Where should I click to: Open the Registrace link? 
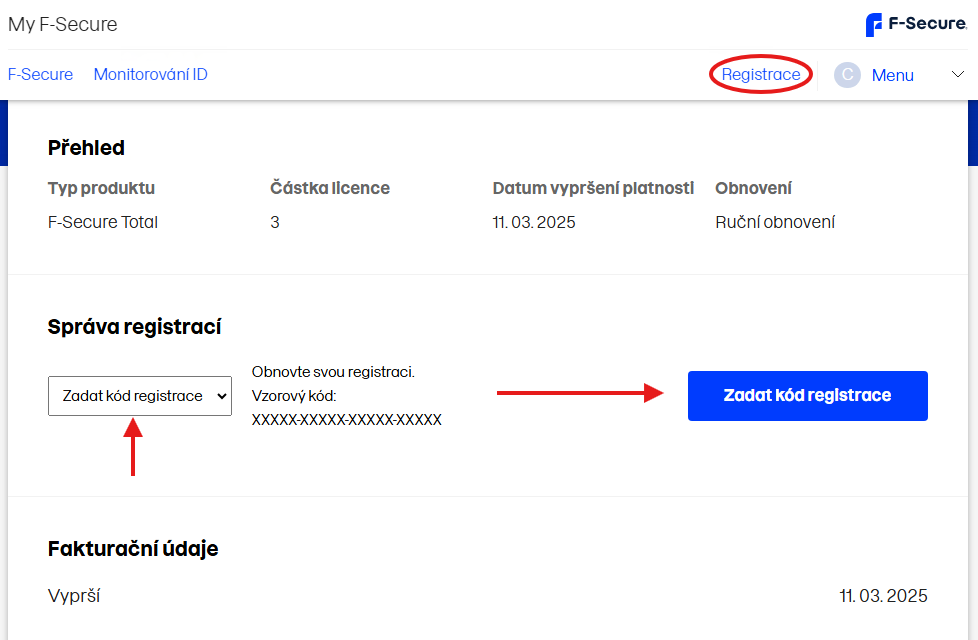(x=761, y=74)
